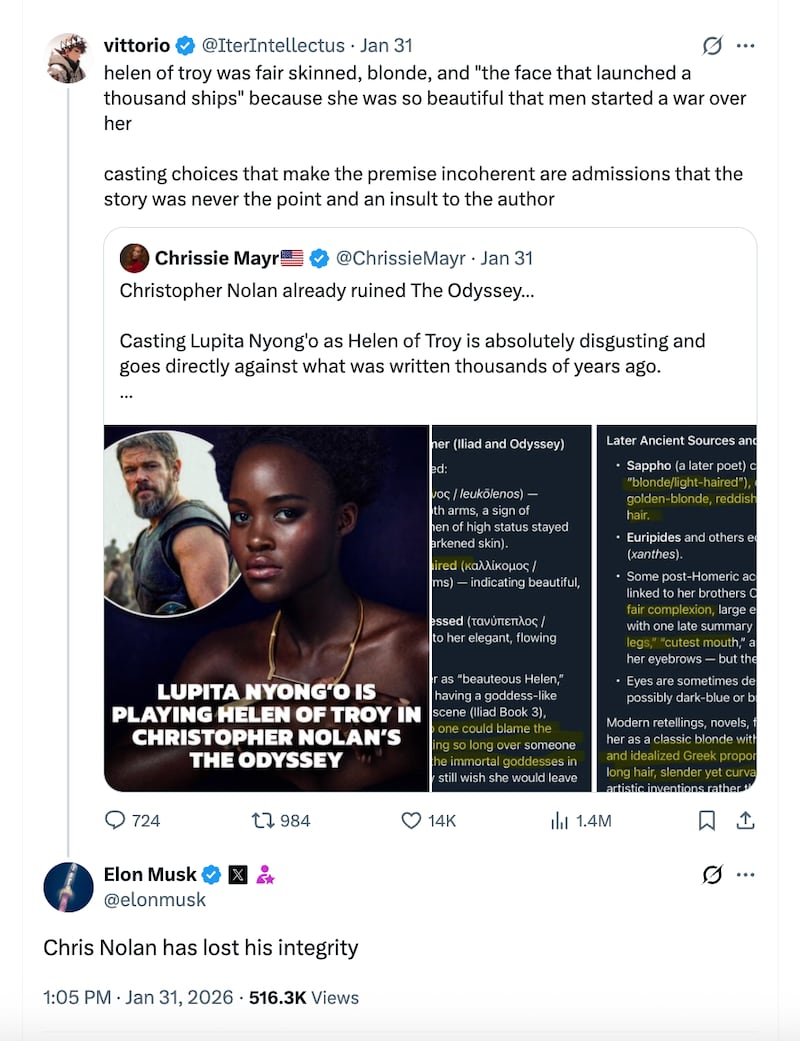The height and width of the screenshot is (1041, 800).
Task: Bookmark vittorio's tweet
Action: [707, 820]
